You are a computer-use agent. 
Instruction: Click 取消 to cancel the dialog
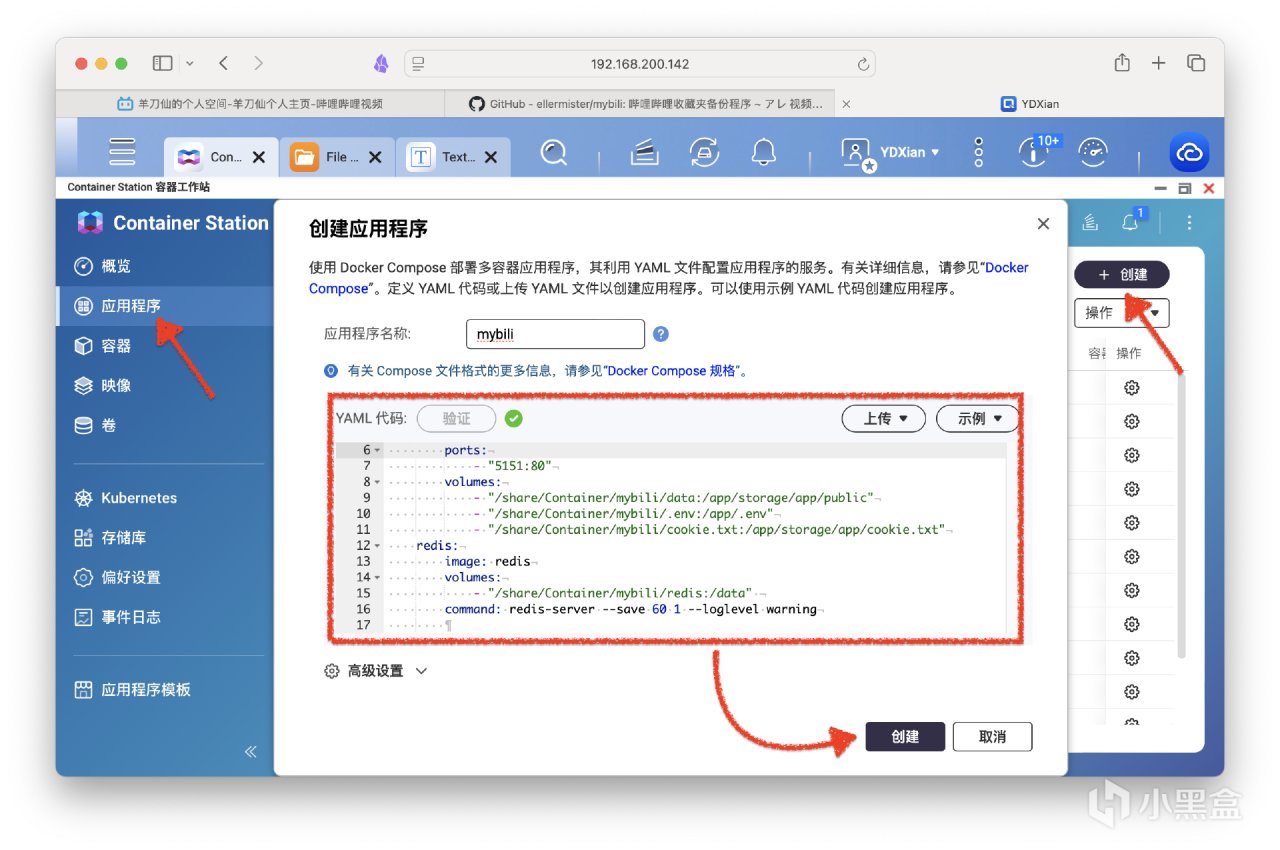[x=992, y=737]
